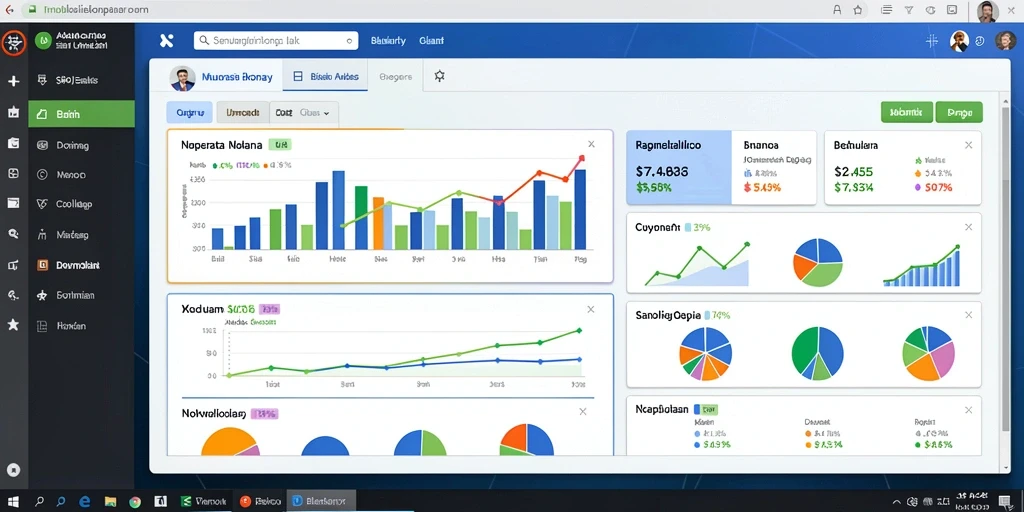Image resolution: width=1024 pixels, height=512 pixels.
Task: Open the Chrome icon in taskbar
Action: [x=135, y=502]
